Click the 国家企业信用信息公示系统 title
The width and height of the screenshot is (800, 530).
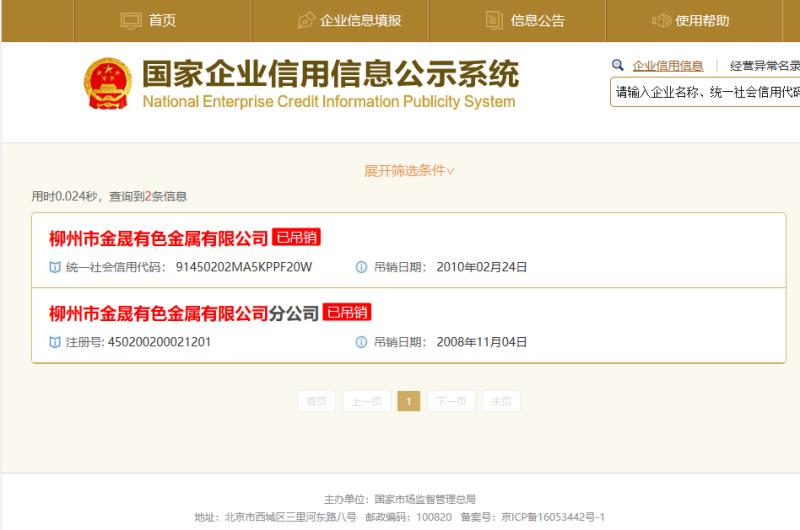point(330,74)
